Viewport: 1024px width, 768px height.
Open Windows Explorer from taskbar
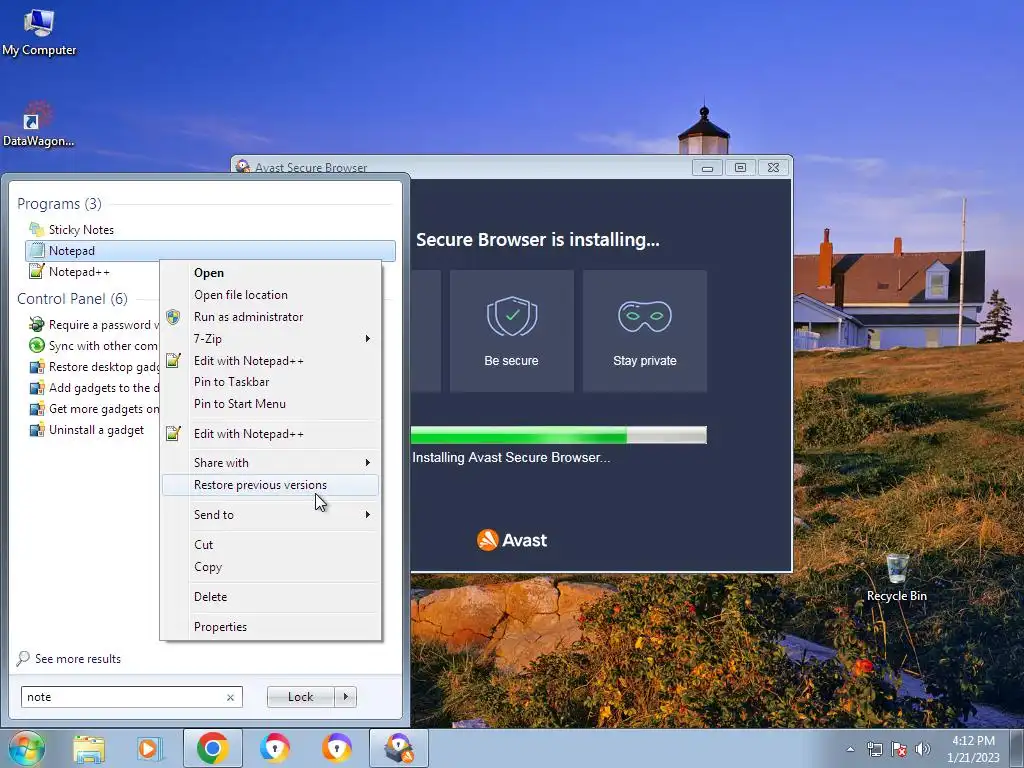coord(89,748)
